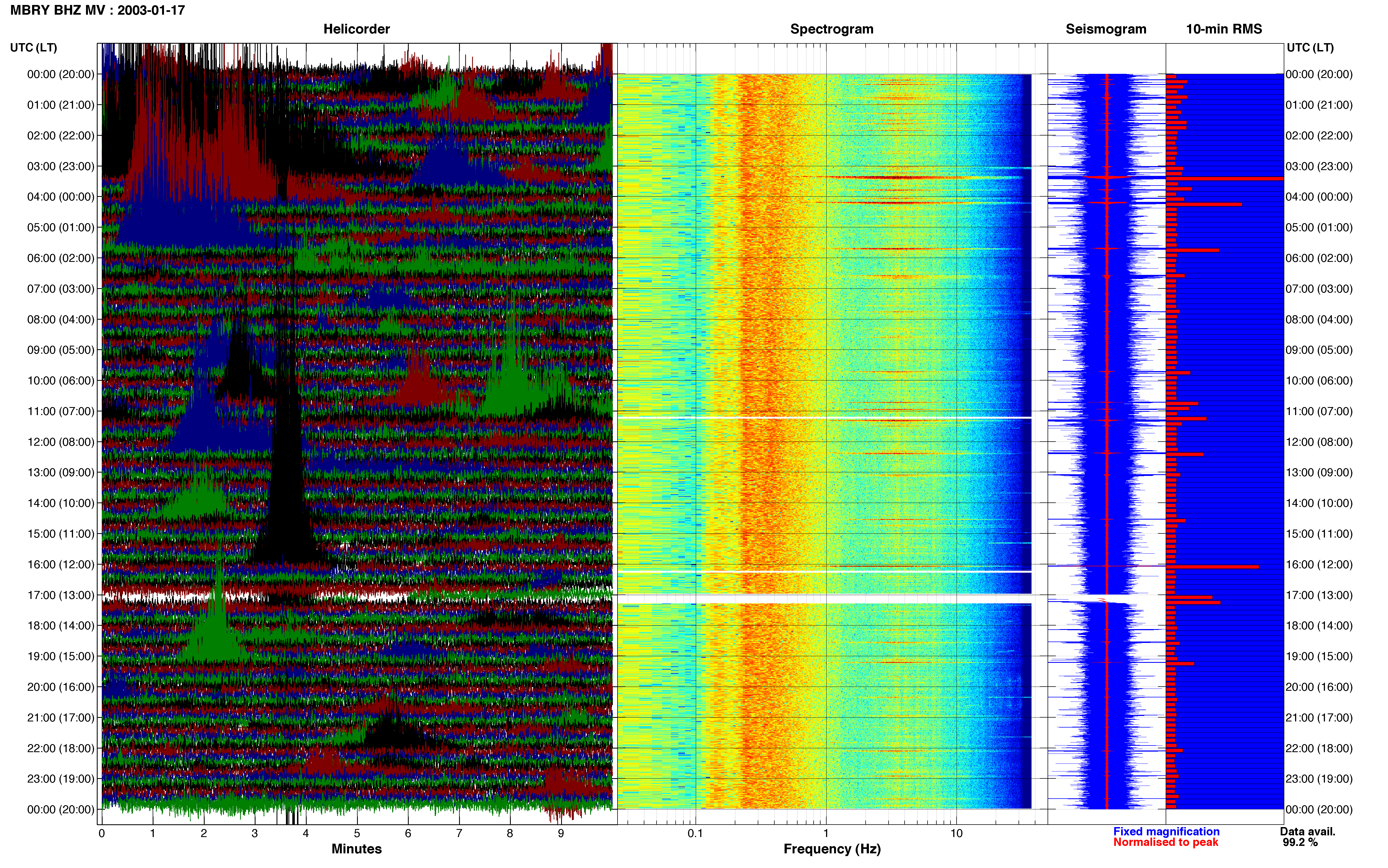
Task: Click tick label 1 on the Frequency (Hz) axis
Action: tap(826, 833)
